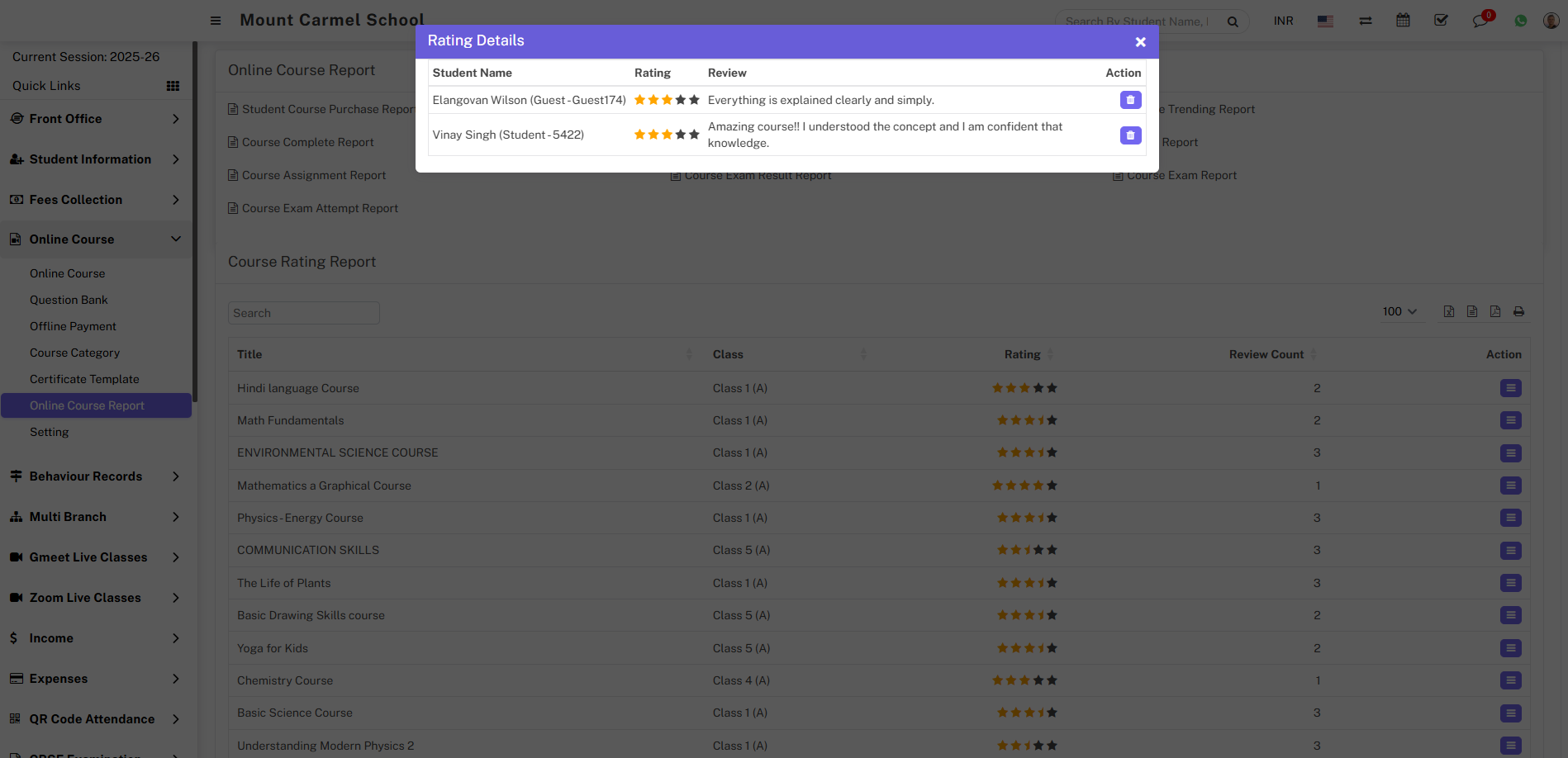The height and width of the screenshot is (758, 1568).
Task: Click the print icon above the table
Action: [1518, 311]
